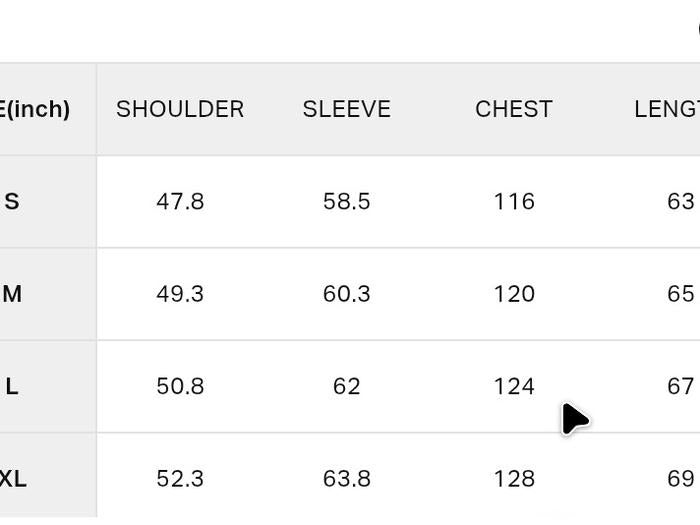Select shoulder value 47.8 for size S
The height and width of the screenshot is (525, 700).
coord(180,202)
